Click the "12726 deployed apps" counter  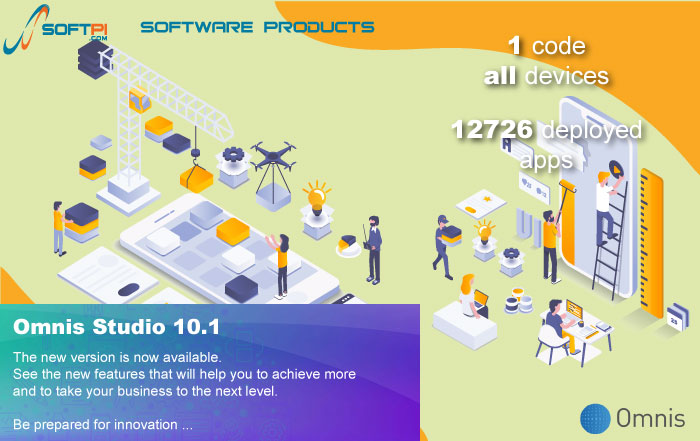point(546,144)
